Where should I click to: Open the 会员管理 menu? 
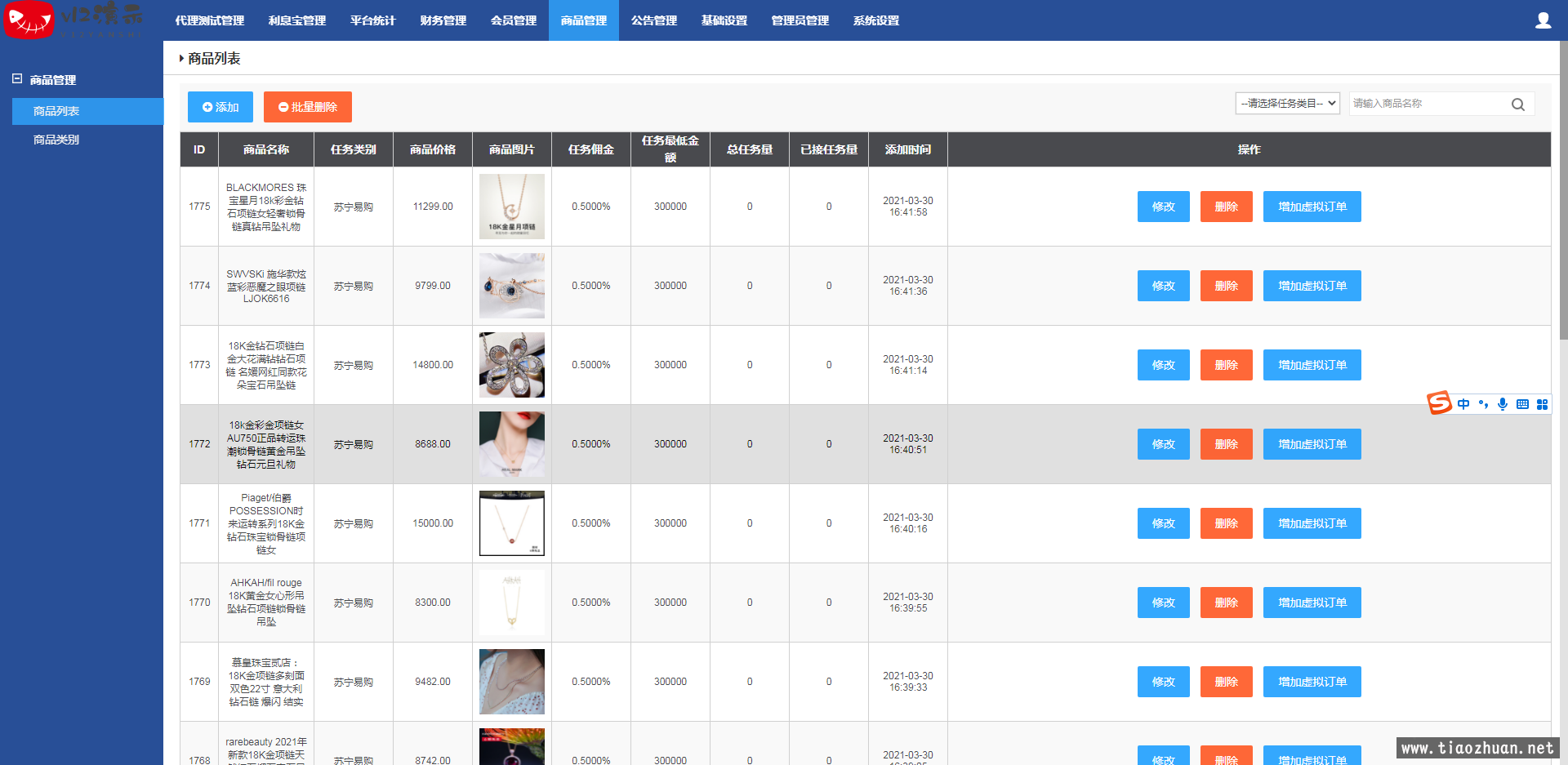coord(514,20)
